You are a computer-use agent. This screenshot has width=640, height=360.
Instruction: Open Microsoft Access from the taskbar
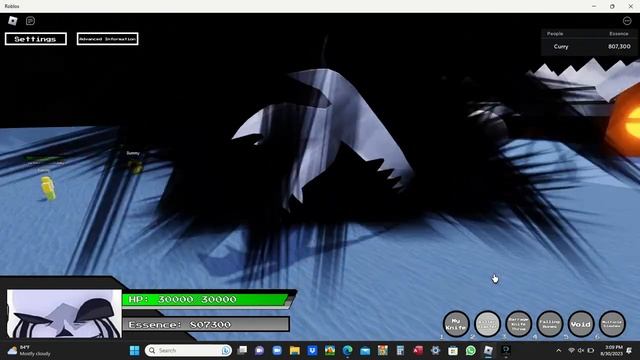point(418,350)
